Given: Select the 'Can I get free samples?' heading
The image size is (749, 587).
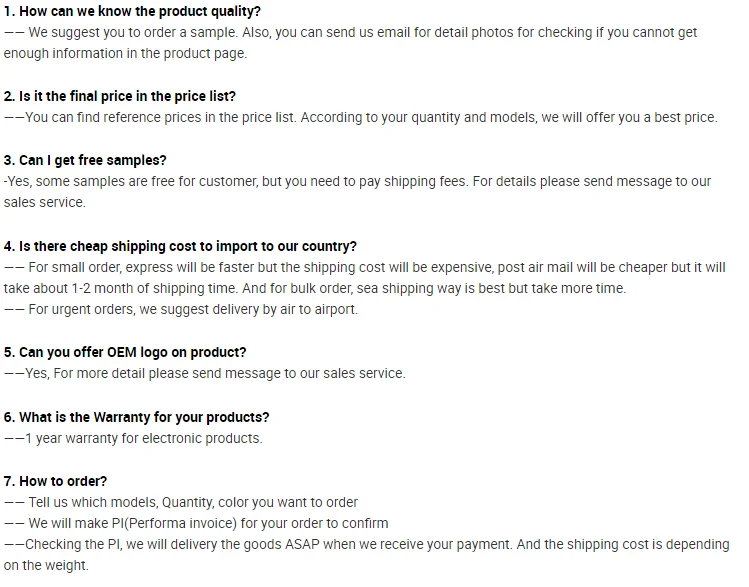Looking at the screenshot, I should pos(85,160).
